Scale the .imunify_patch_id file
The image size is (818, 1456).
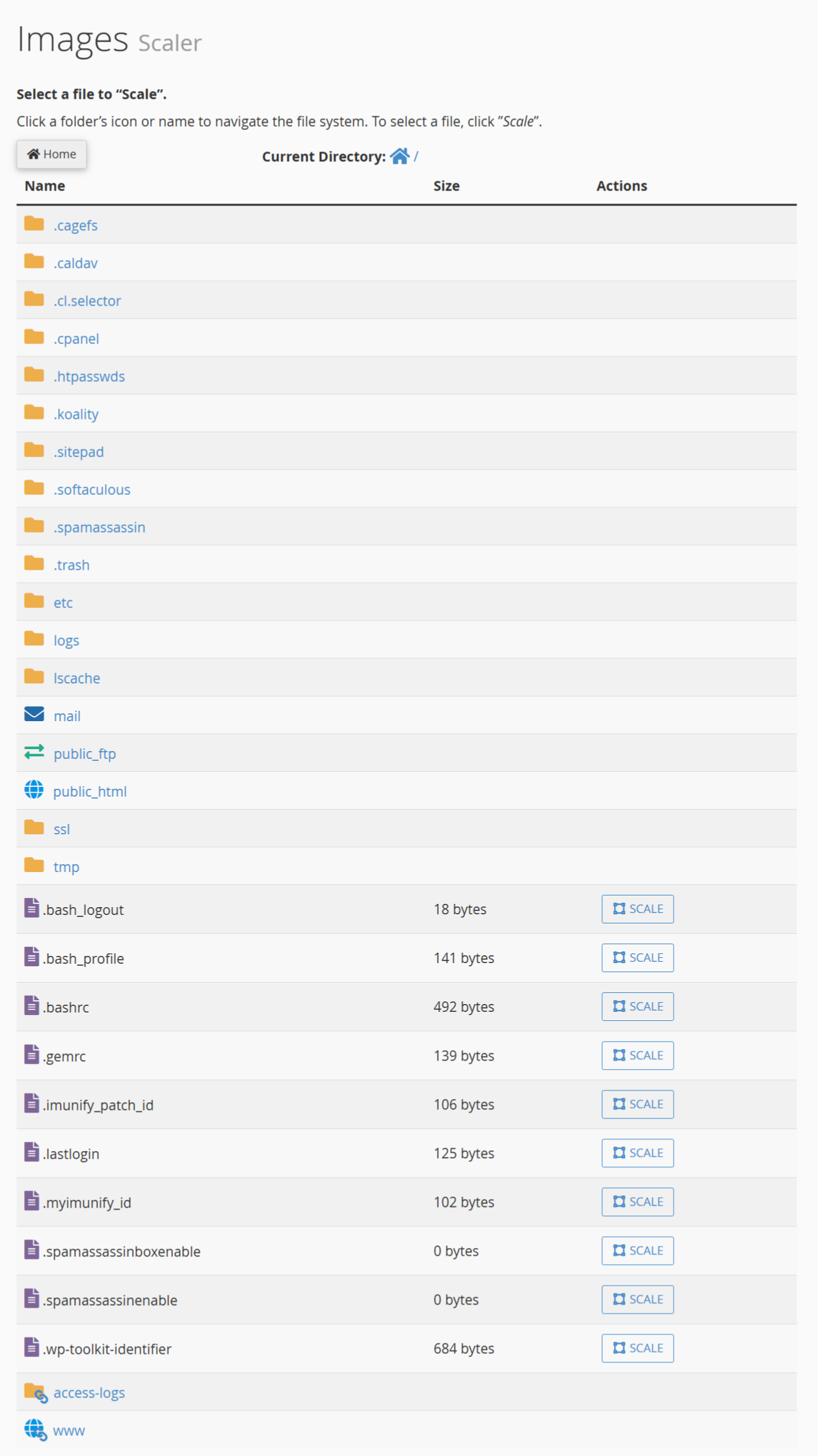click(637, 1104)
